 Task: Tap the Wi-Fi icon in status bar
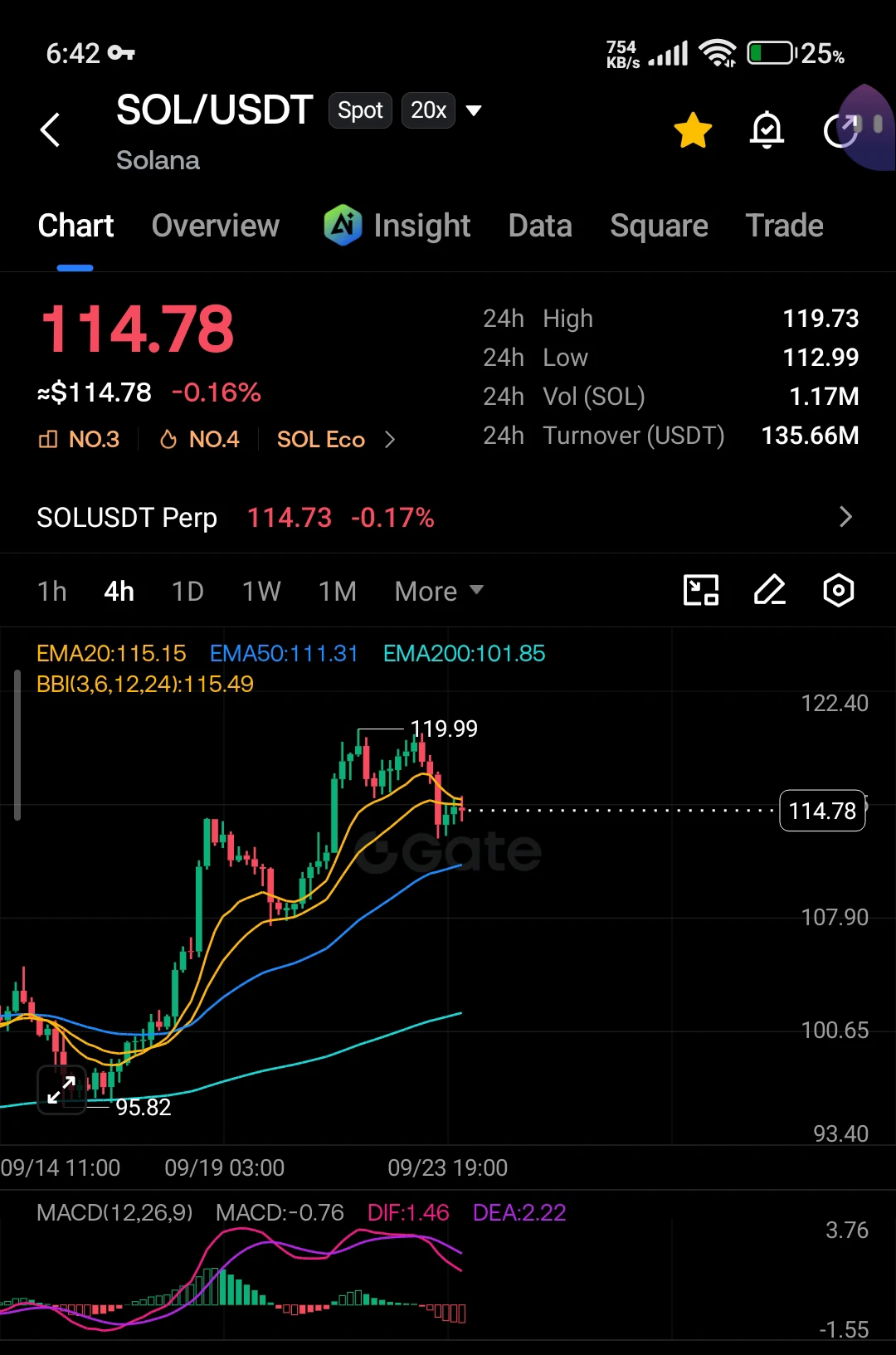[718, 53]
